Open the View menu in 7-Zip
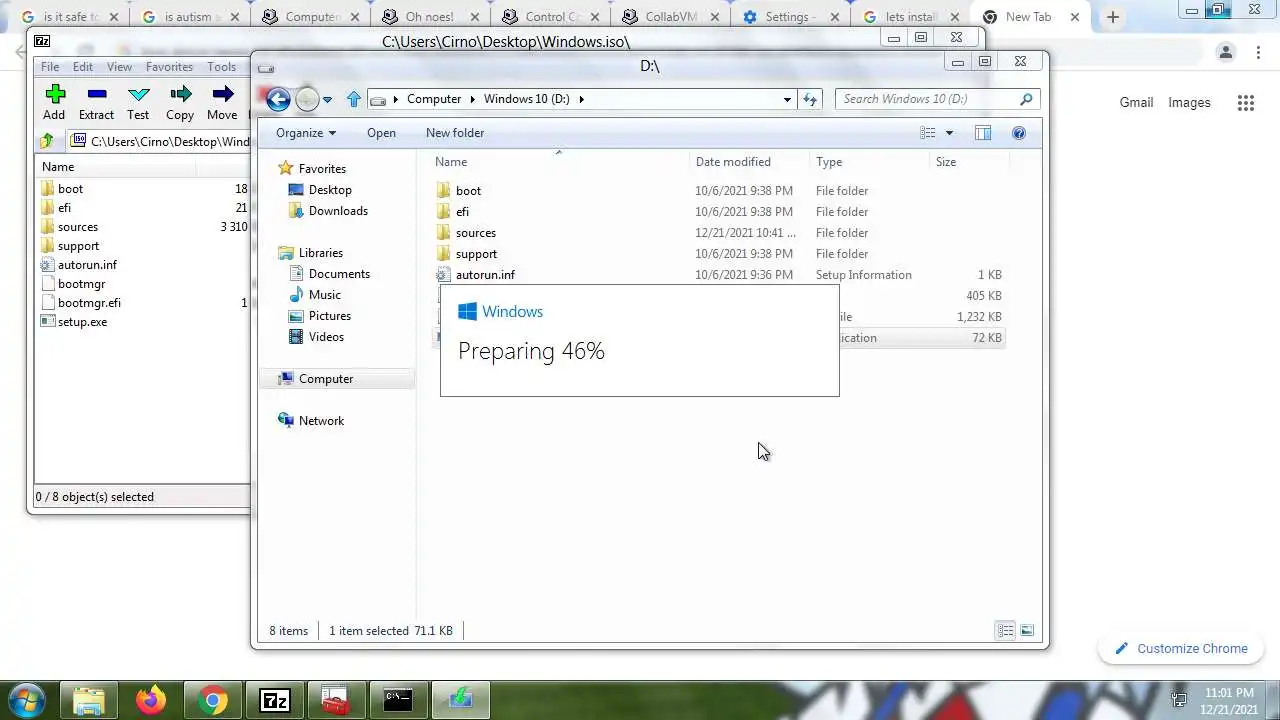The height and width of the screenshot is (720, 1280). coord(119,67)
